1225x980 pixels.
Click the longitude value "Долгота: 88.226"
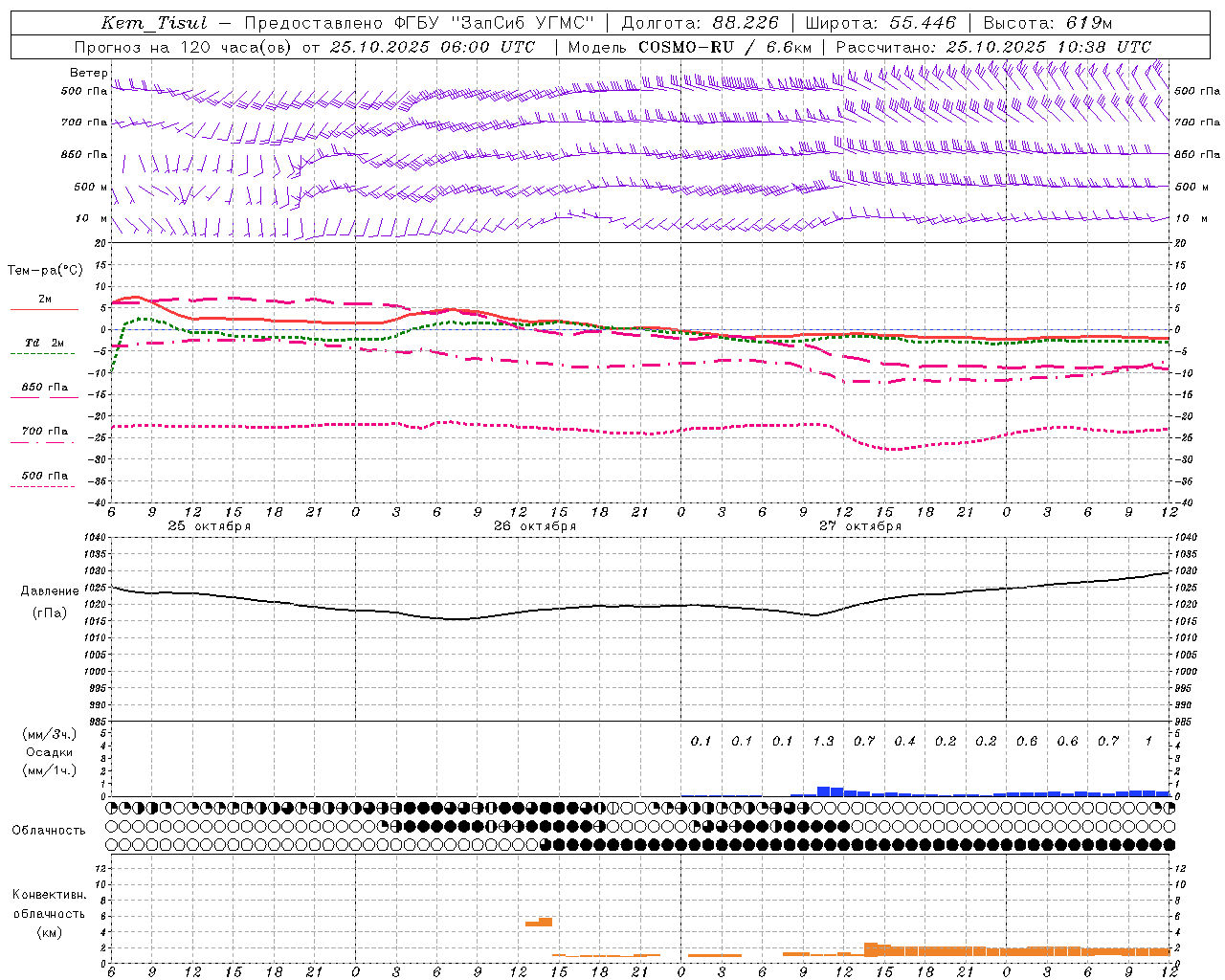701,24
